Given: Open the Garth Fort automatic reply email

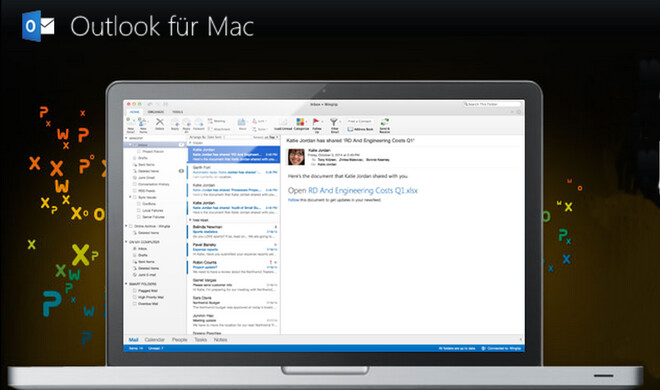Looking at the screenshot, I should [234, 172].
